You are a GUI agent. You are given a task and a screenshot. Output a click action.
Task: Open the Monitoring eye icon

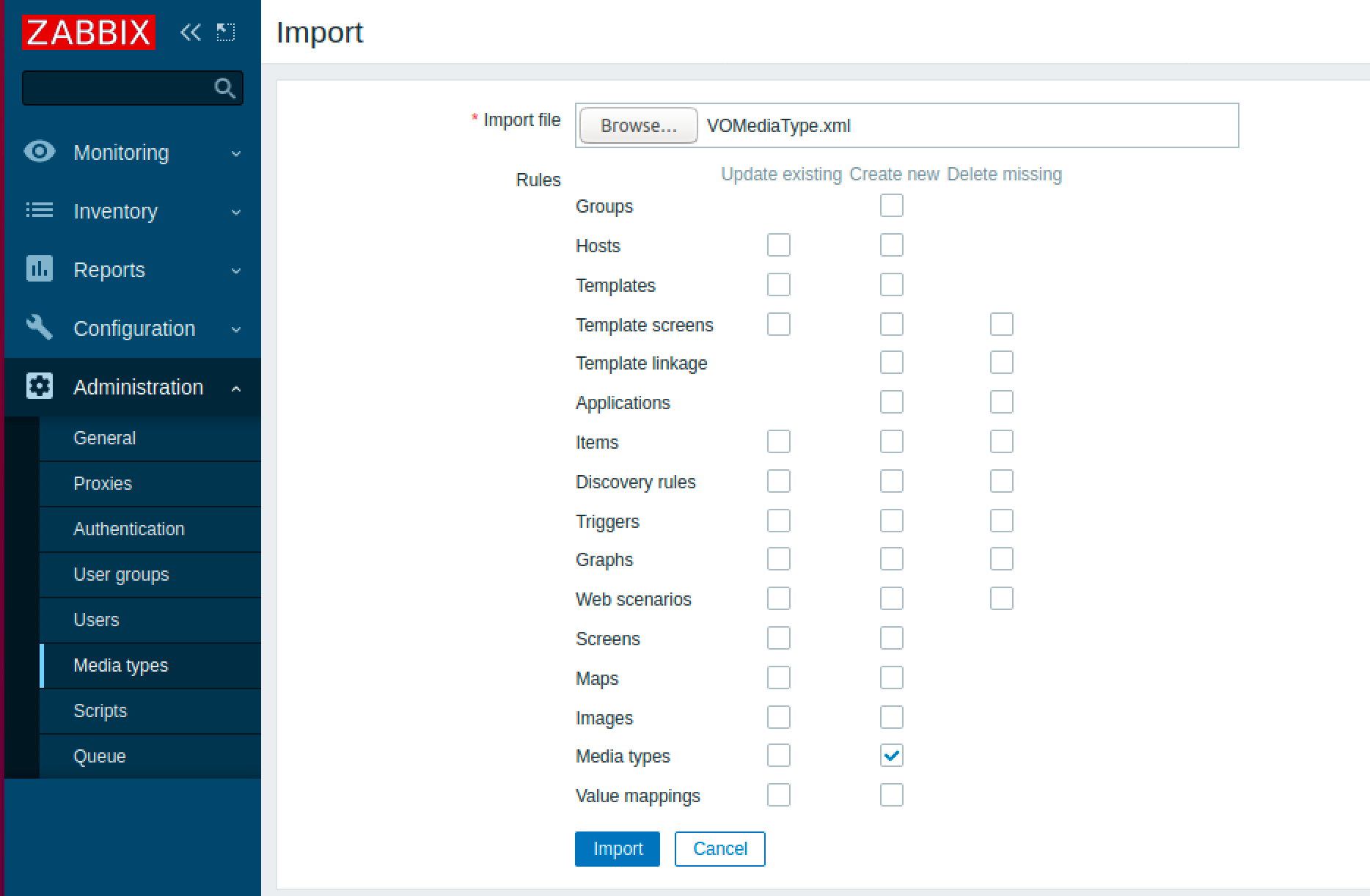39,152
